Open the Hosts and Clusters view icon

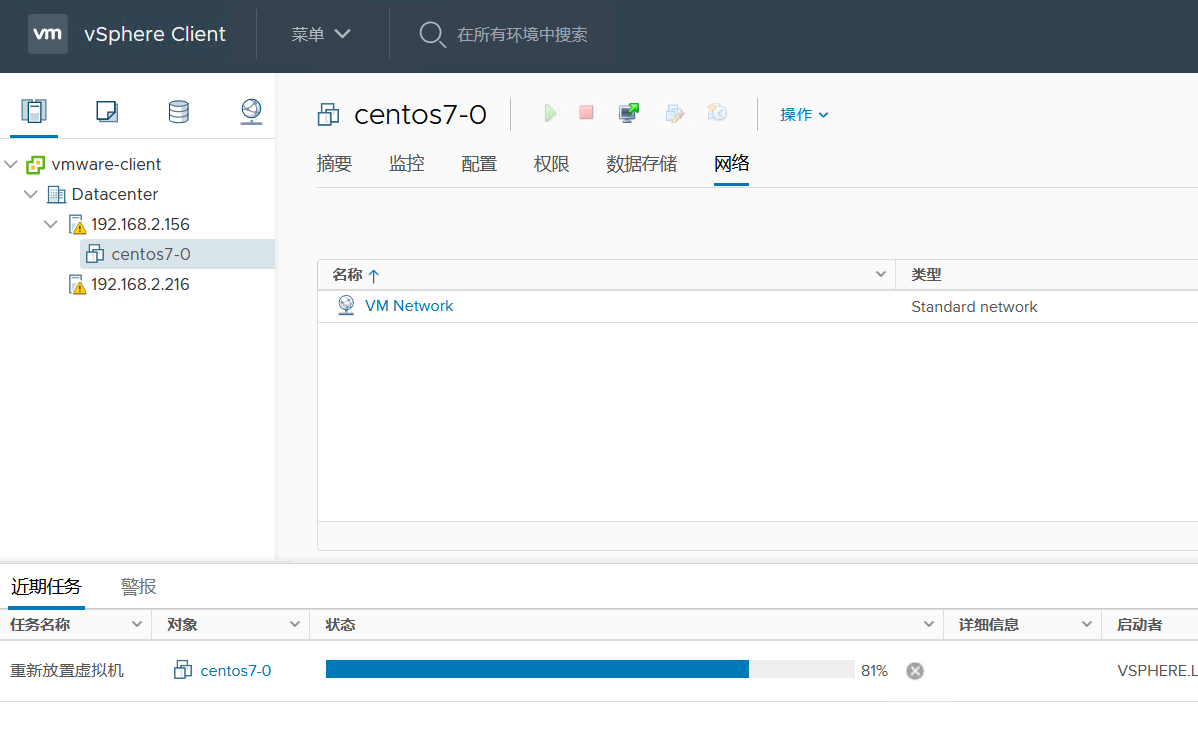[x=34, y=112]
